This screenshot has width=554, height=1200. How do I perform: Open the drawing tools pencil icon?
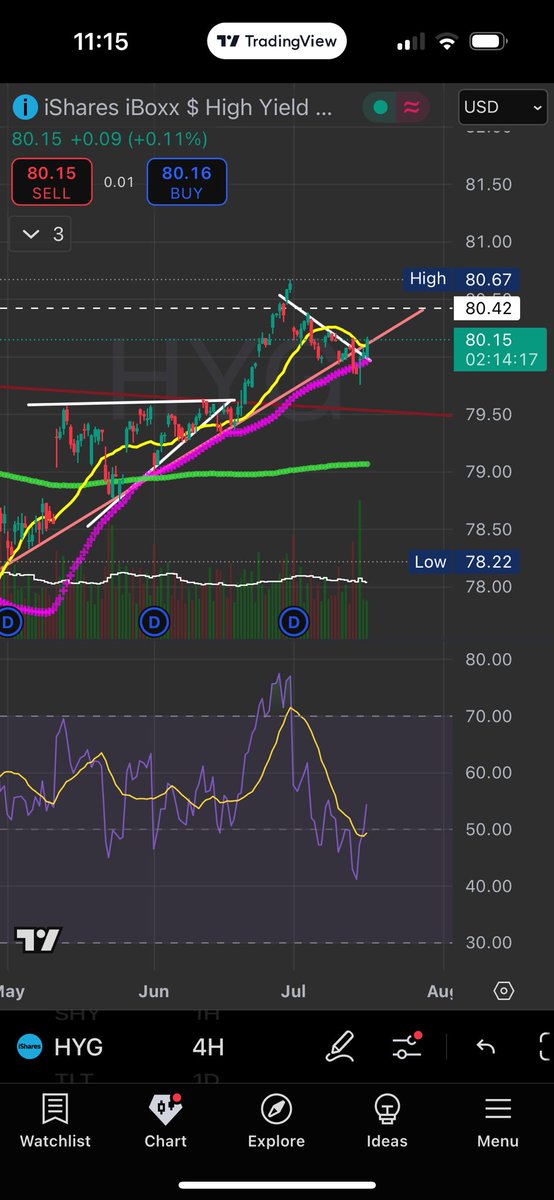(341, 1047)
